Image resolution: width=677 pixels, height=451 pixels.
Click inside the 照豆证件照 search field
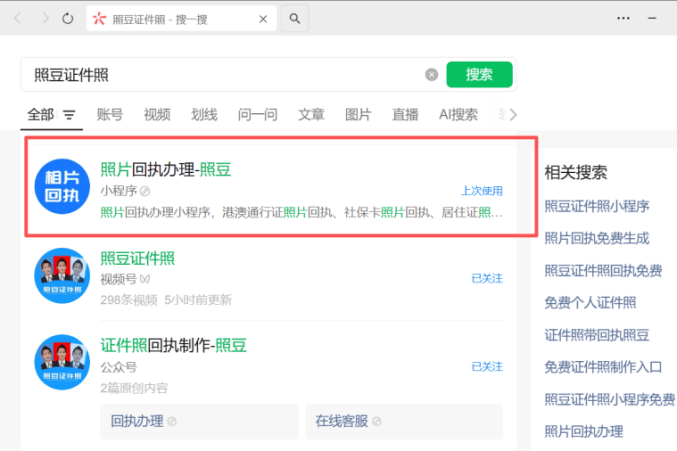click(x=220, y=75)
